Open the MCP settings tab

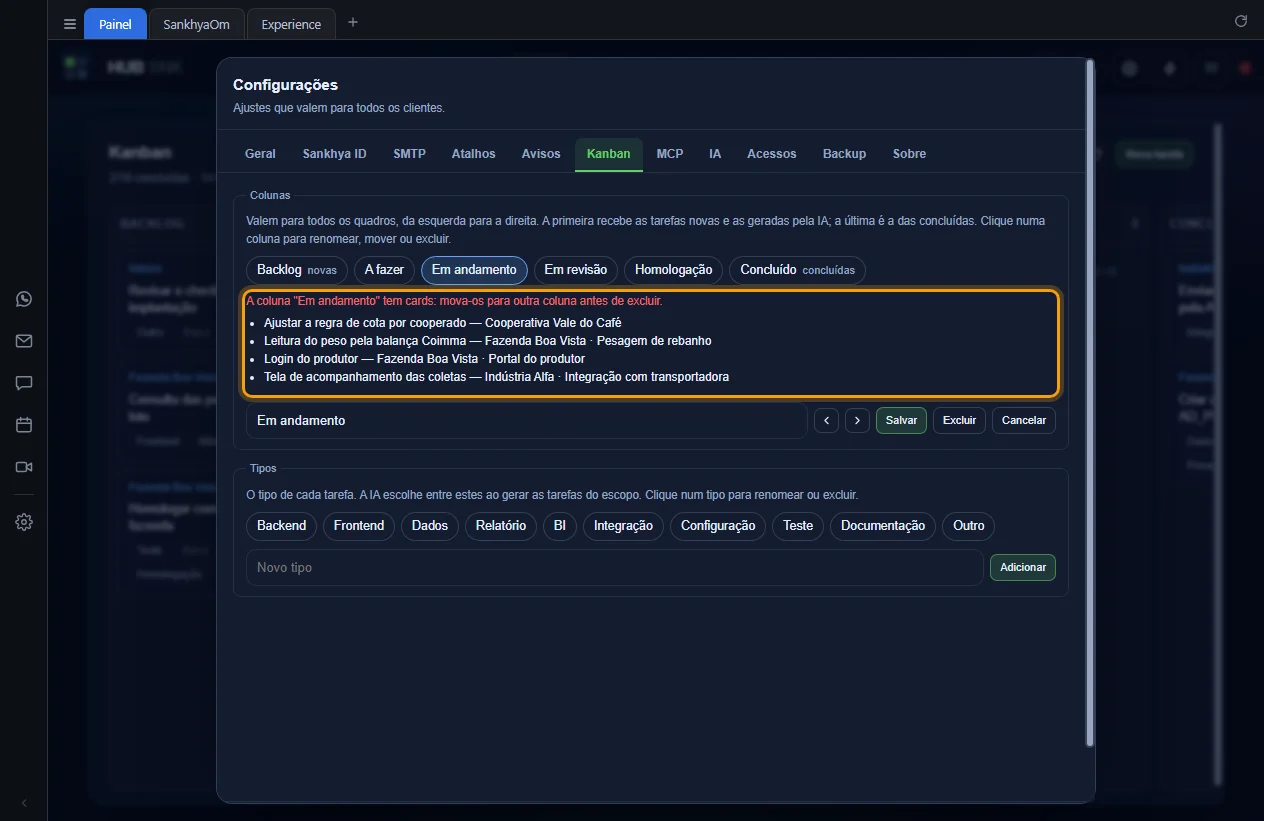[670, 154]
